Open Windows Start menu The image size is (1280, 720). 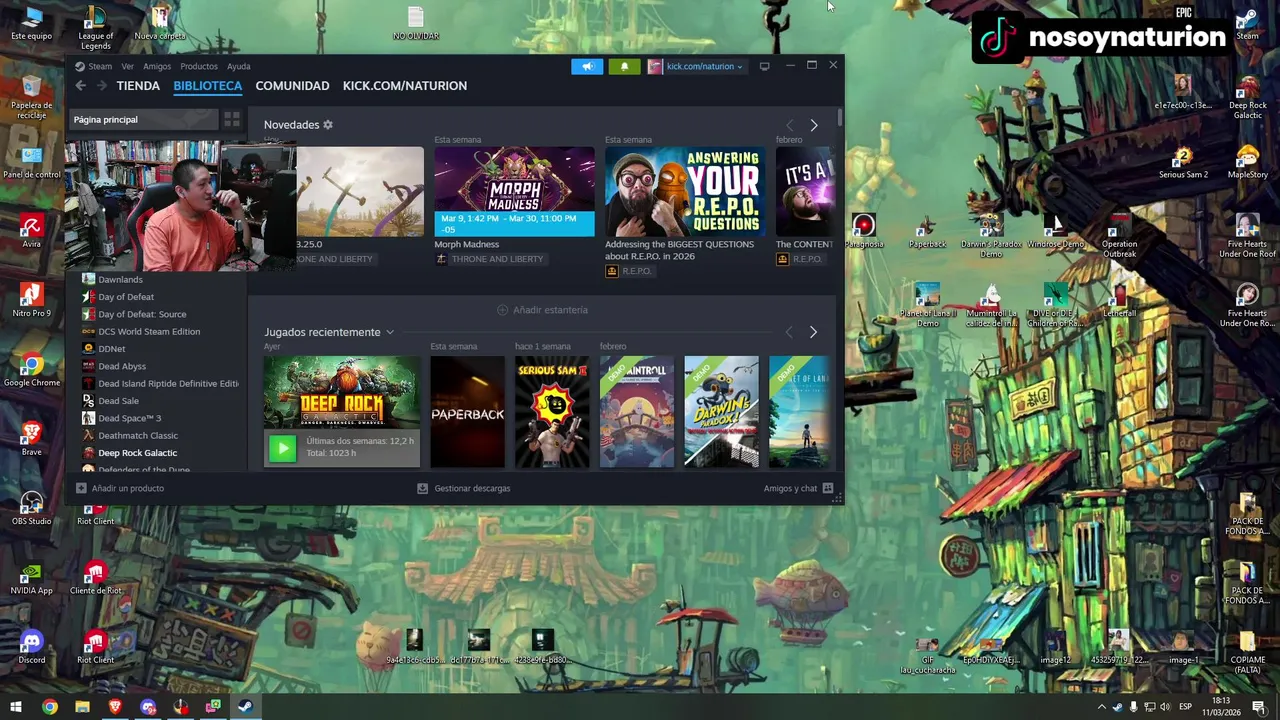point(16,707)
